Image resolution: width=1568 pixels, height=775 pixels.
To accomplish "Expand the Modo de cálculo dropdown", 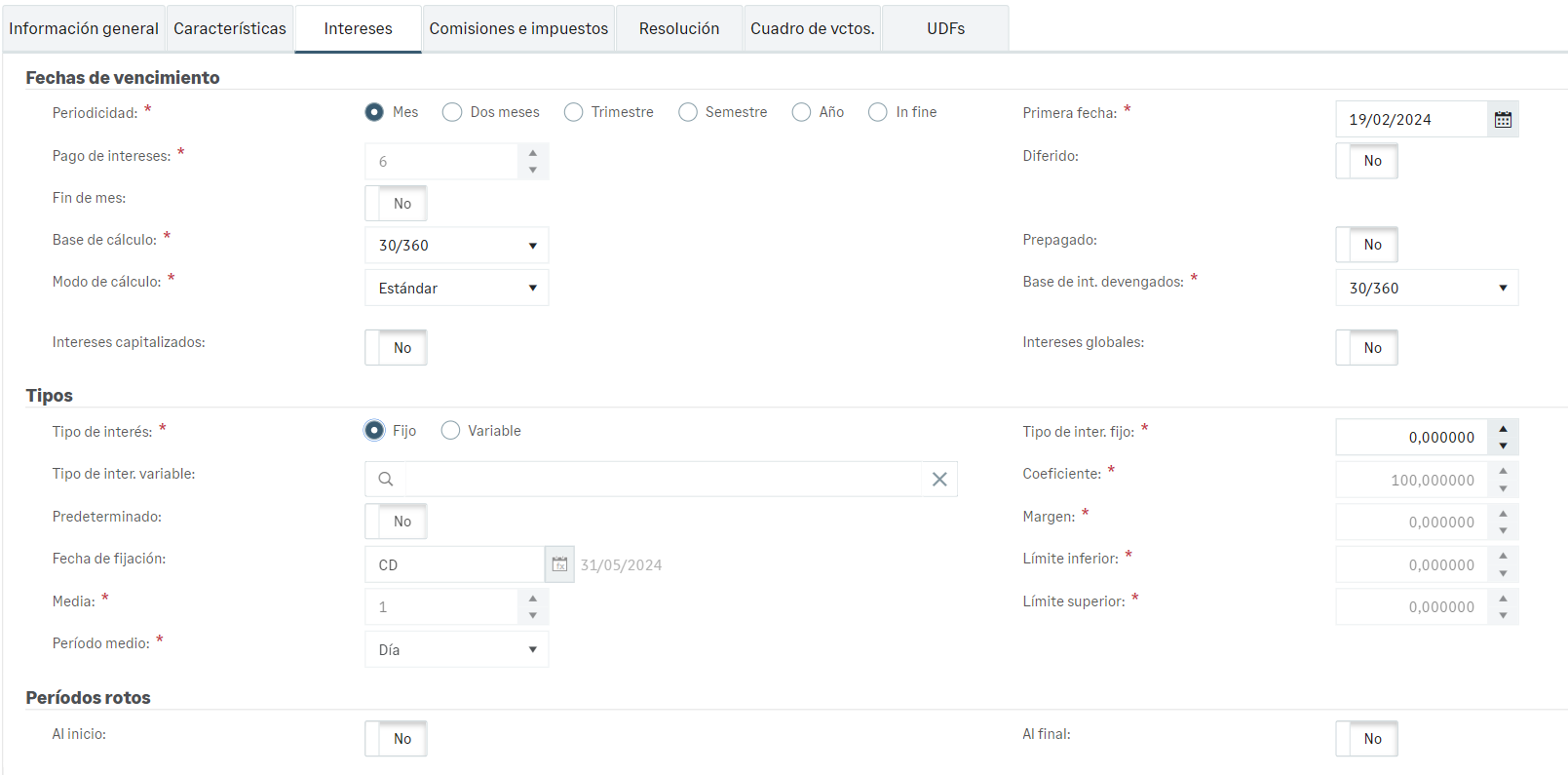I will click(456, 289).
